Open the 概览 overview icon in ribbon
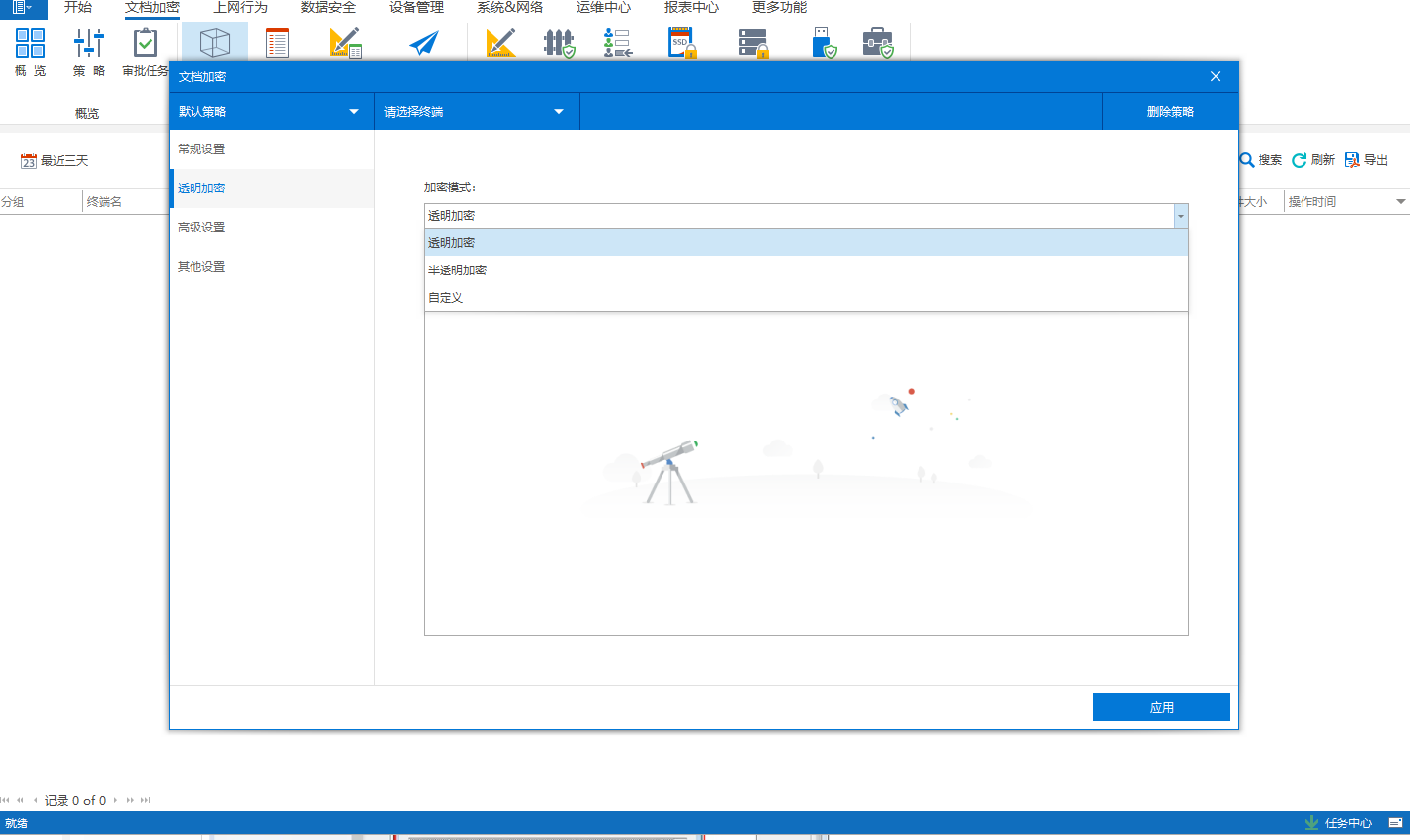Screen dimensions: 1410x840 point(30,43)
